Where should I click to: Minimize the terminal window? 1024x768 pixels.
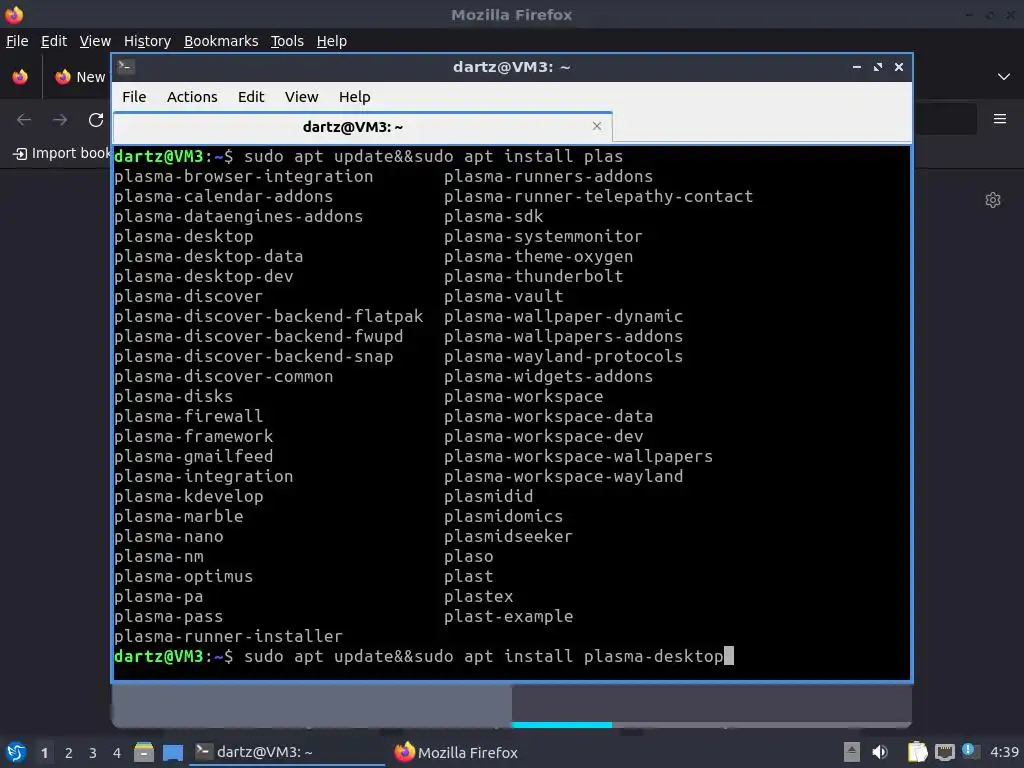(x=856, y=67)
